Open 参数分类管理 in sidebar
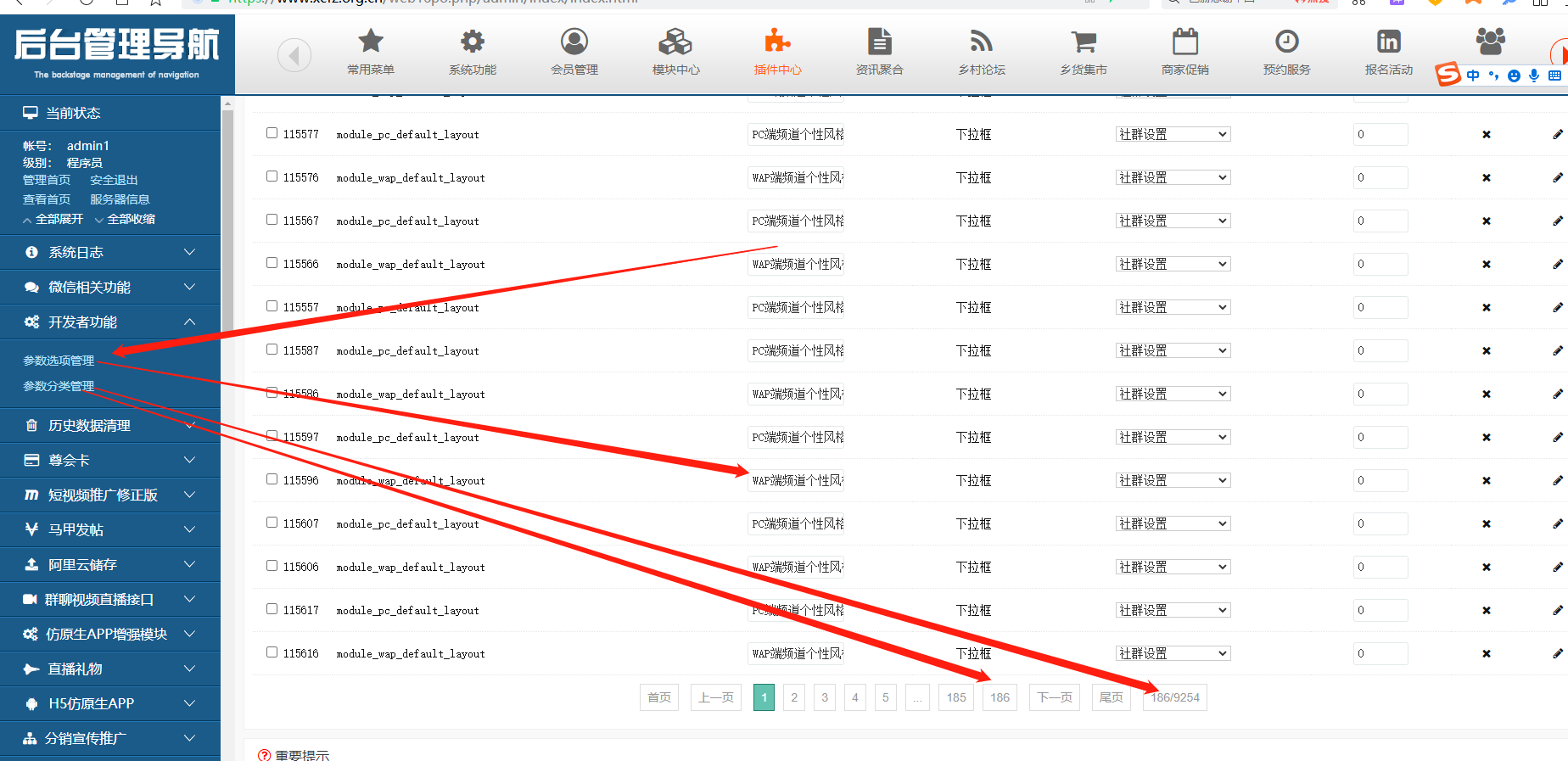The height and width of the screenshot is (761, 1568). pyautogui.click(x=59, y=386)
